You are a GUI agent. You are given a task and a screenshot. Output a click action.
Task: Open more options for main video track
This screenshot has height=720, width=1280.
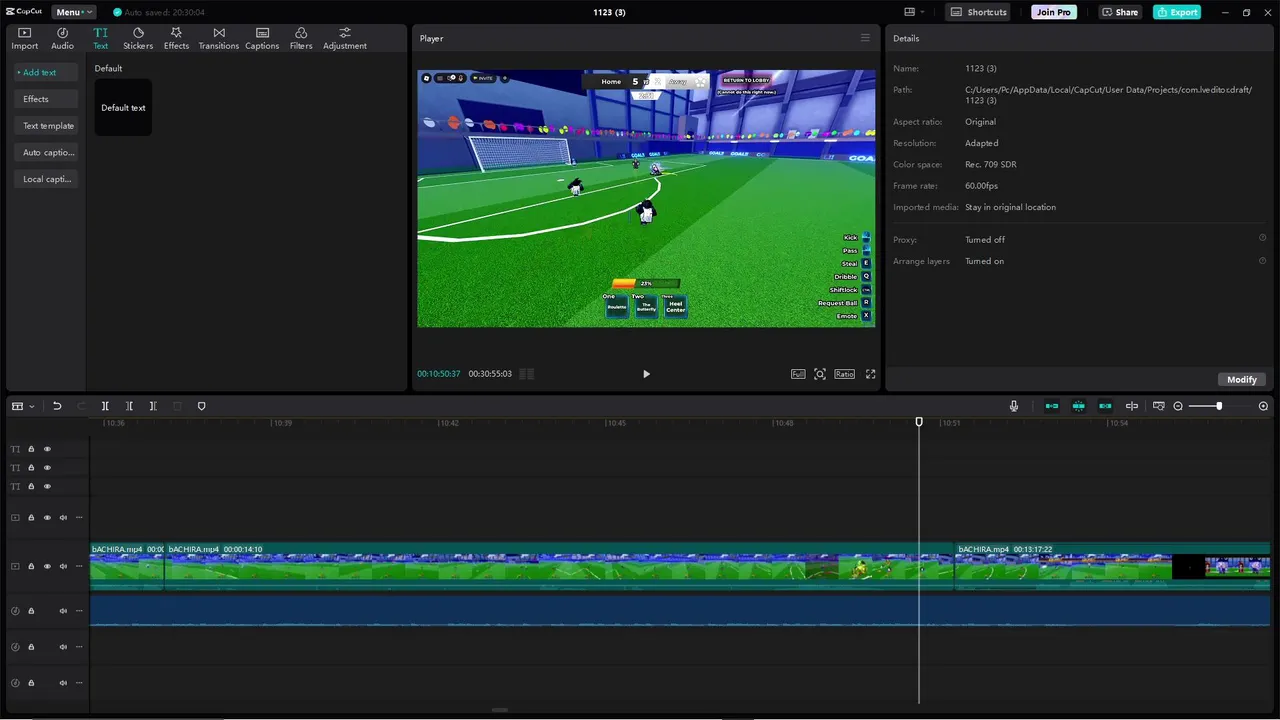[79, 566]
